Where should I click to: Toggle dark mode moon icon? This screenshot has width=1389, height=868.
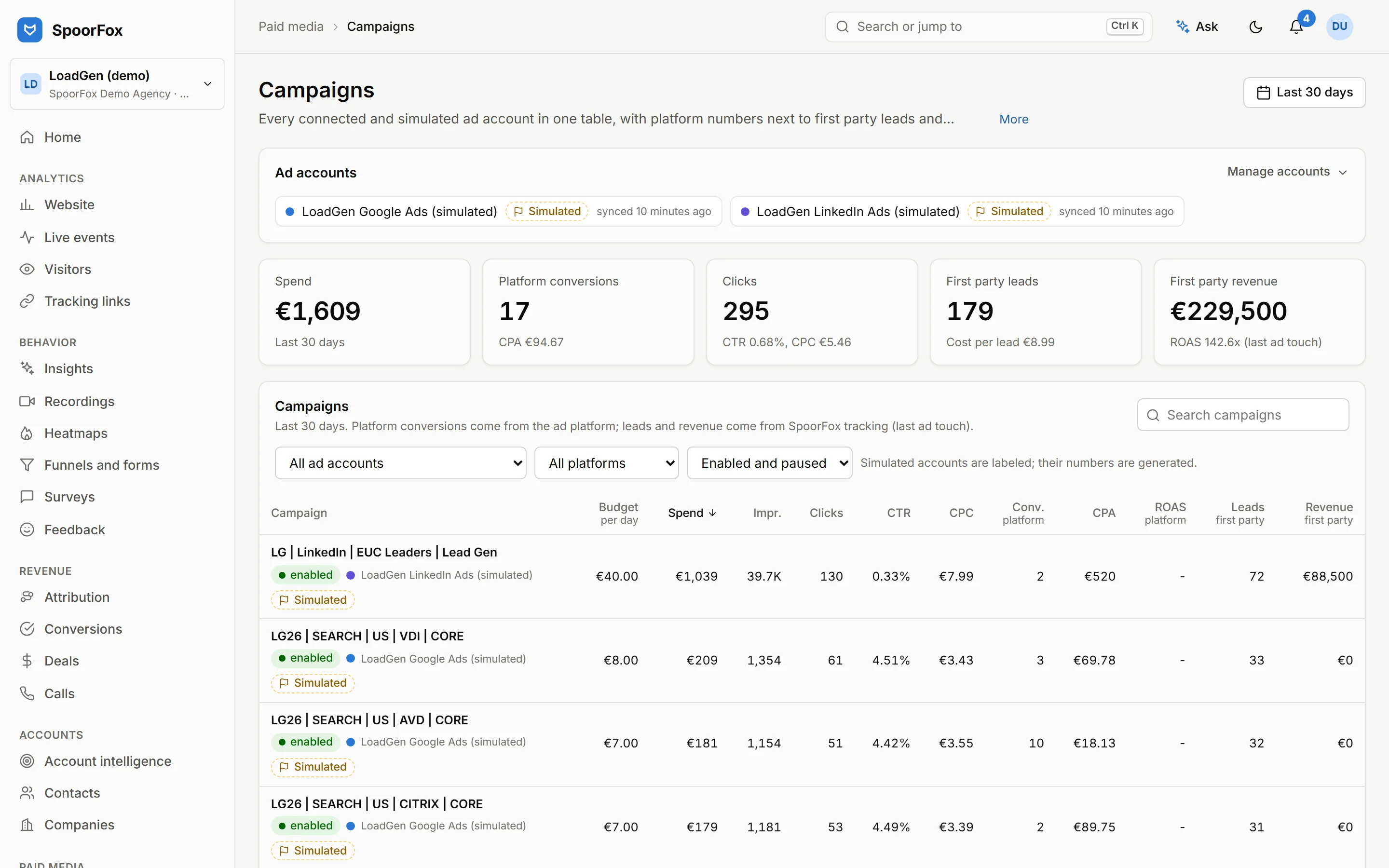click(x=1255, y=27)
